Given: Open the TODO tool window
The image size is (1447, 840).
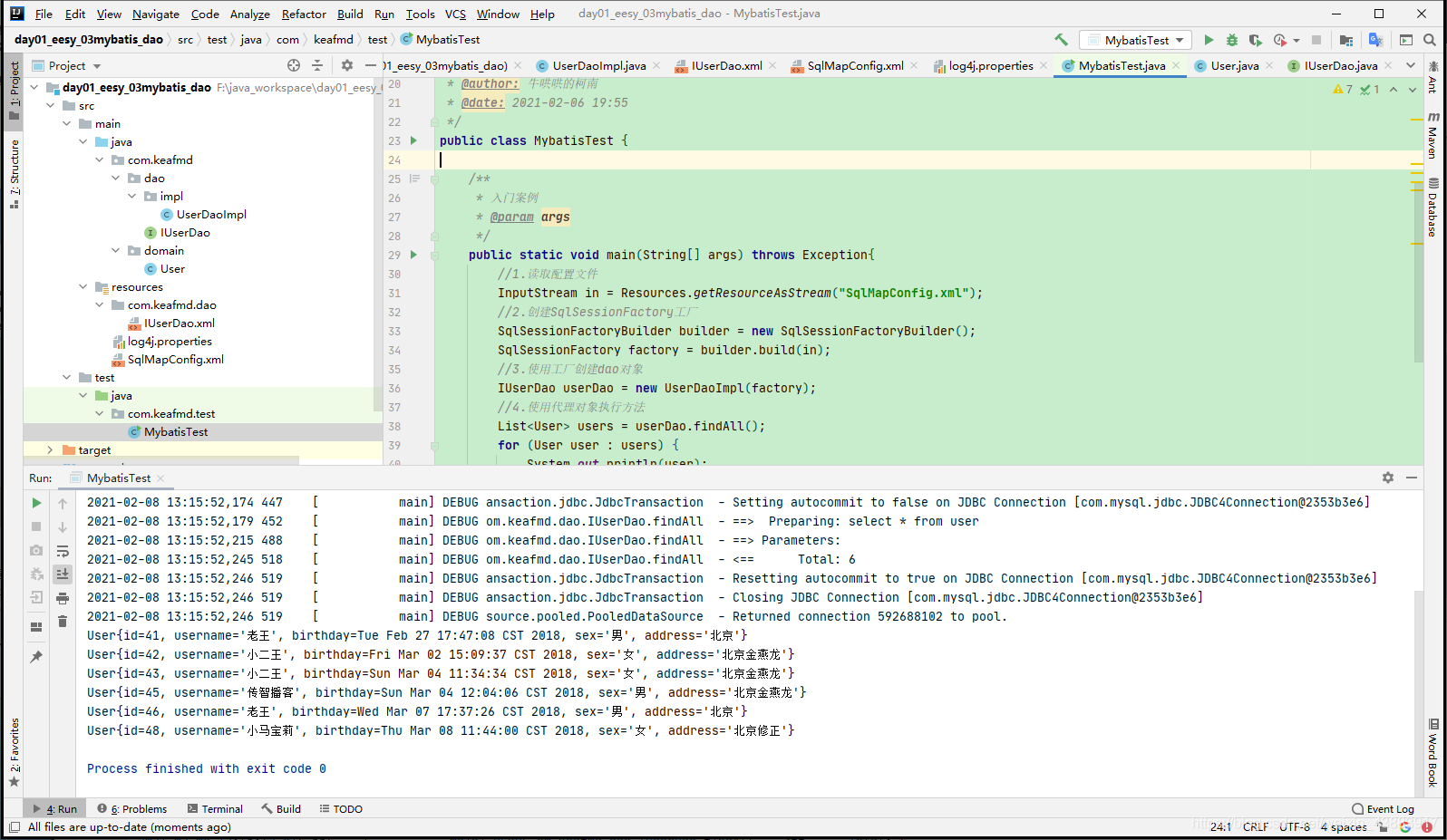Looking at the screenshot, I should pos(341,808).
